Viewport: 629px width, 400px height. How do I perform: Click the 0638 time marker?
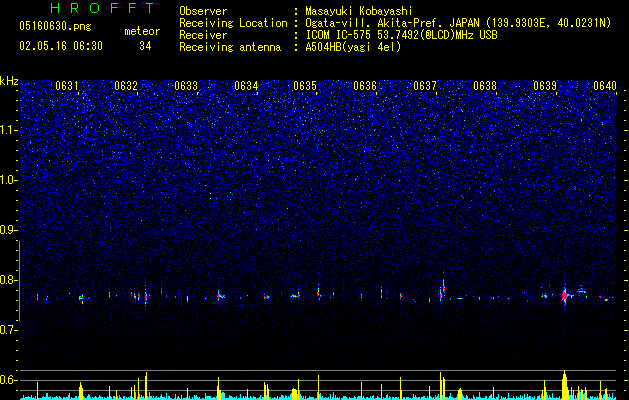pyautogui.click(x=485, y=86)
